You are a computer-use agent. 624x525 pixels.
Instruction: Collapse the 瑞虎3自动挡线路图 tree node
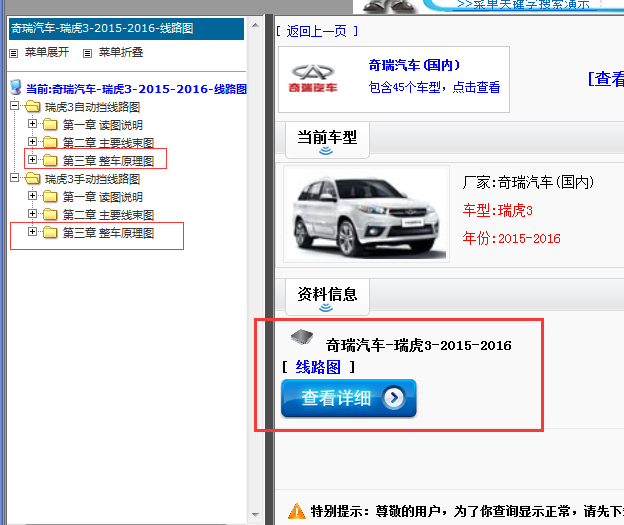click(15, 106)
